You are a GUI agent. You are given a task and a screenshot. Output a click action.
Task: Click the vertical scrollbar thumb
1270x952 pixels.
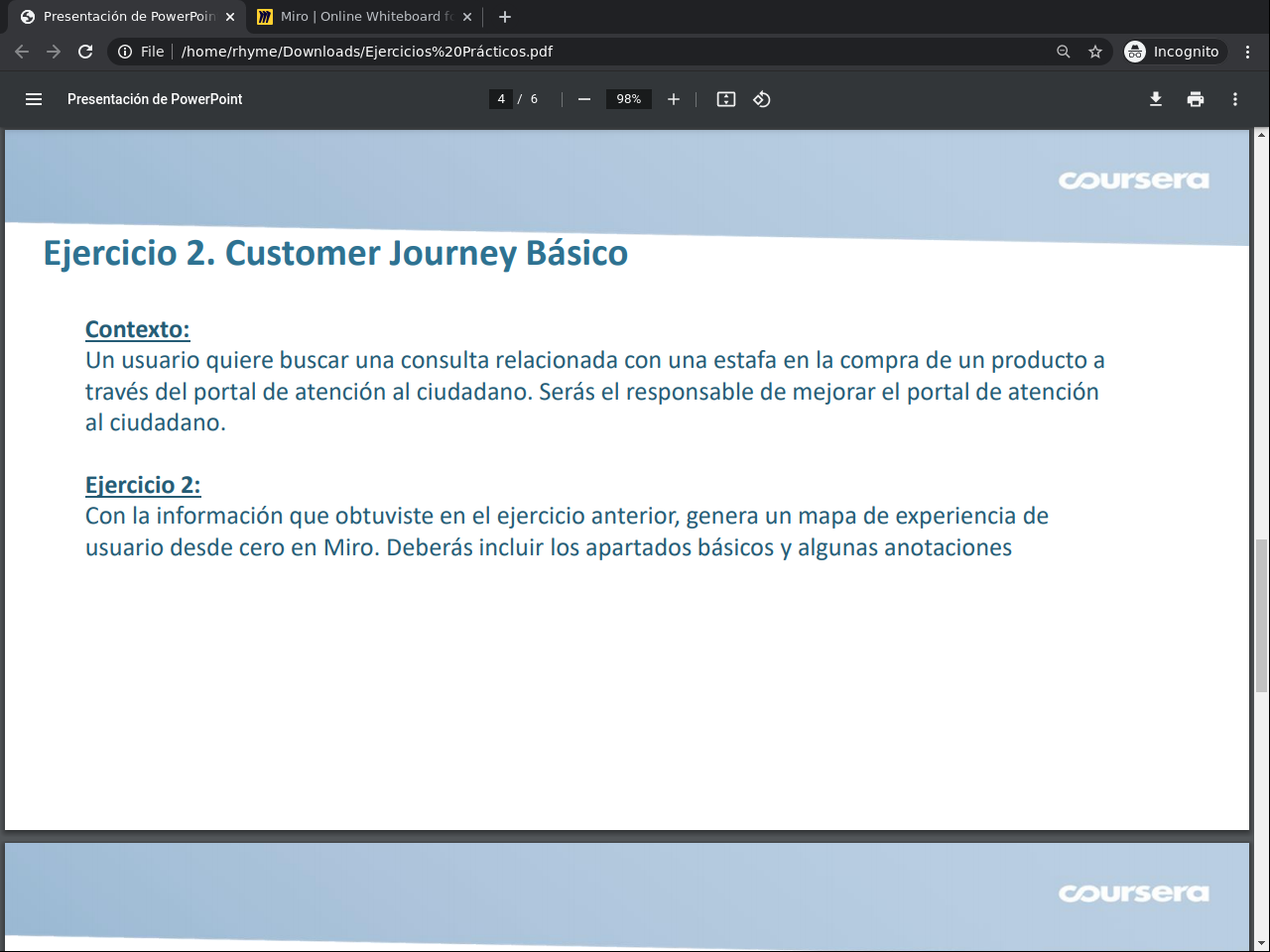tap(1262, 615)
